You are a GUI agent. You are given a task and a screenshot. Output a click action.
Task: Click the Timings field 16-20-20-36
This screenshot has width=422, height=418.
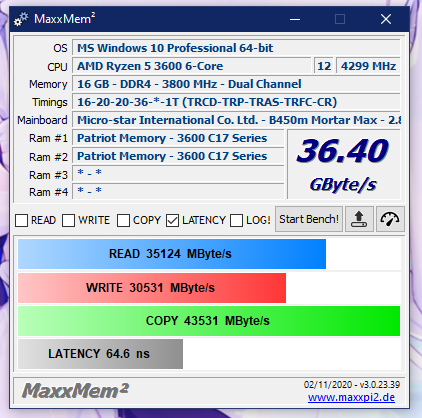click(x=236, y=102)
